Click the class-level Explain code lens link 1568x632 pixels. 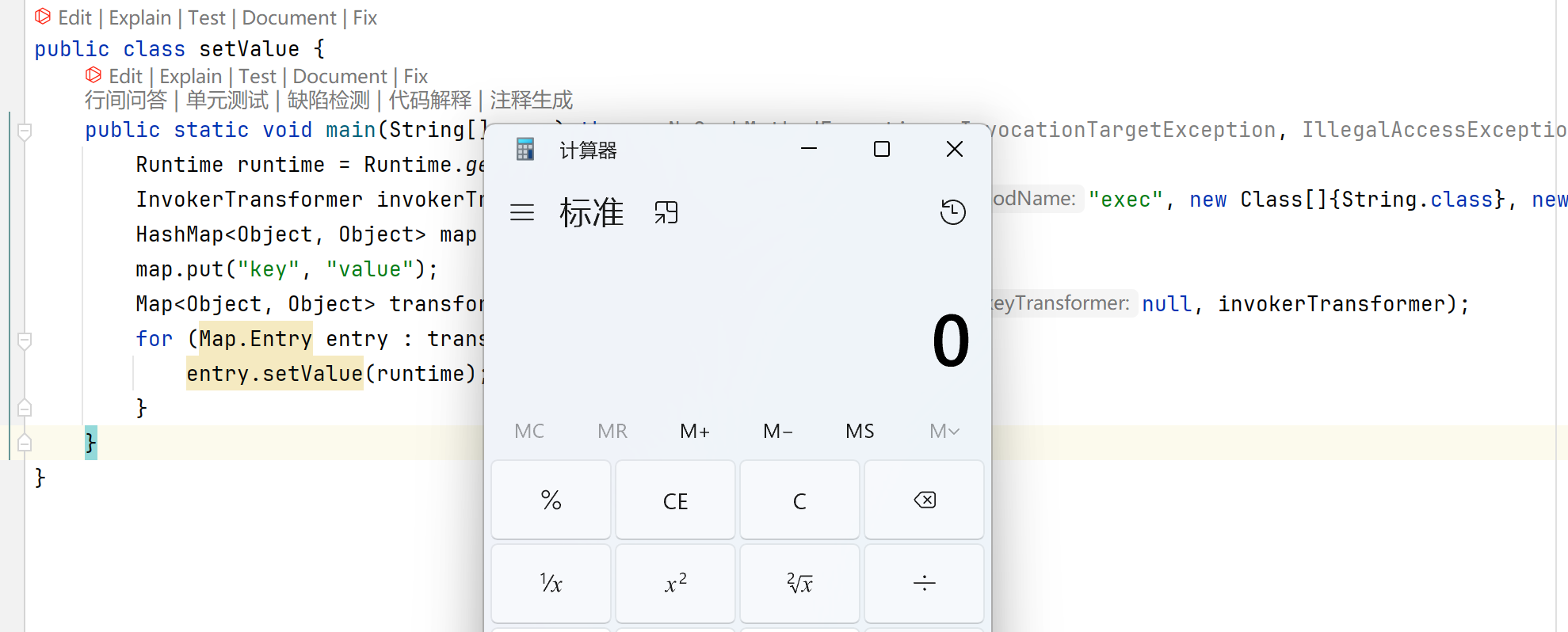[x=139, y=17]
